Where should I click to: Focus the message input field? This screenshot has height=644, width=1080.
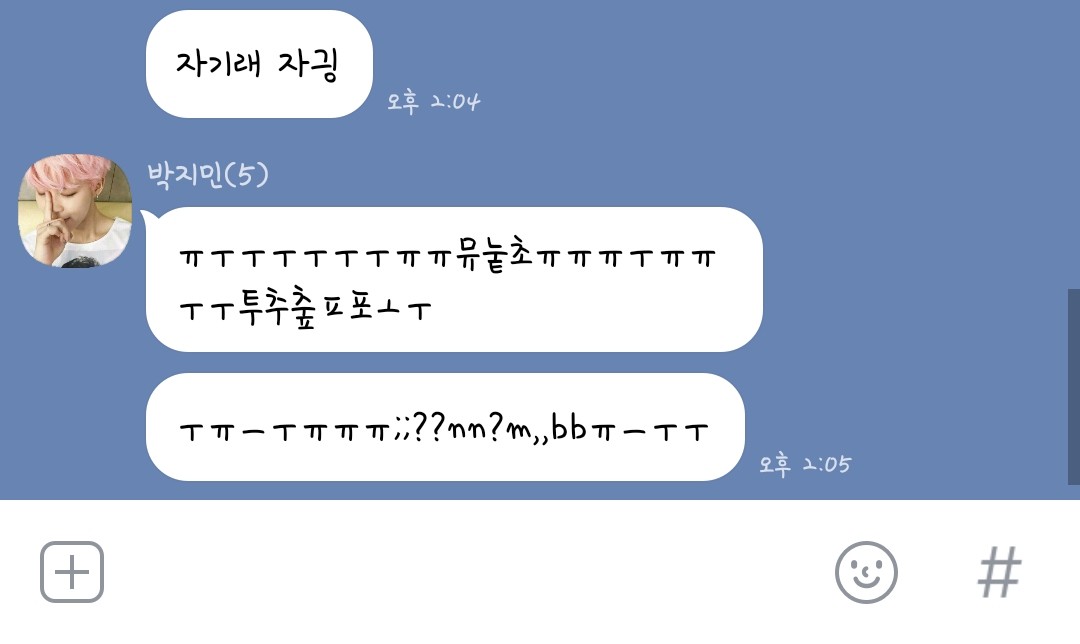(x=468, y=572)
